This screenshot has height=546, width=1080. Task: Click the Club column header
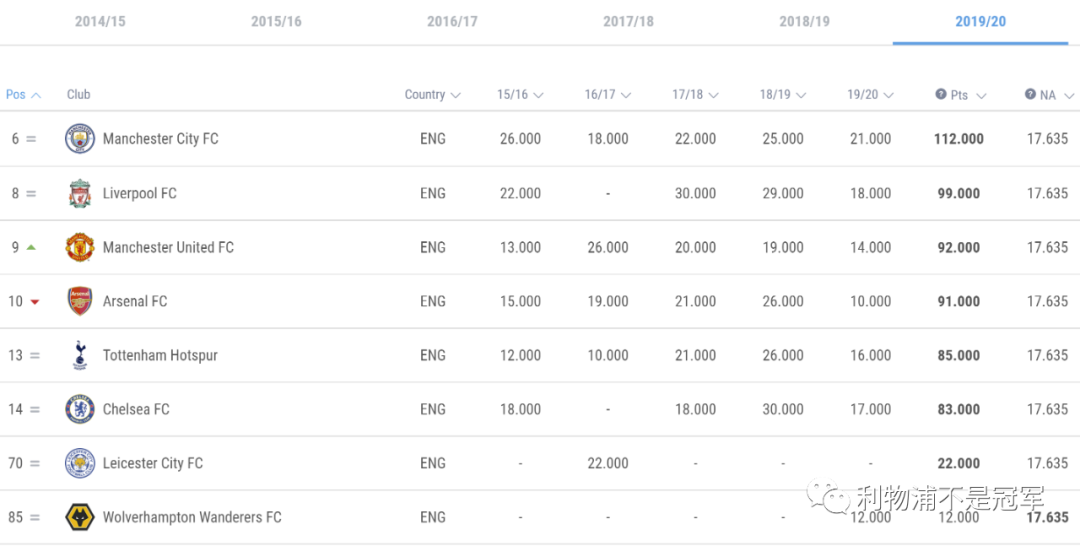pos(79,95)
